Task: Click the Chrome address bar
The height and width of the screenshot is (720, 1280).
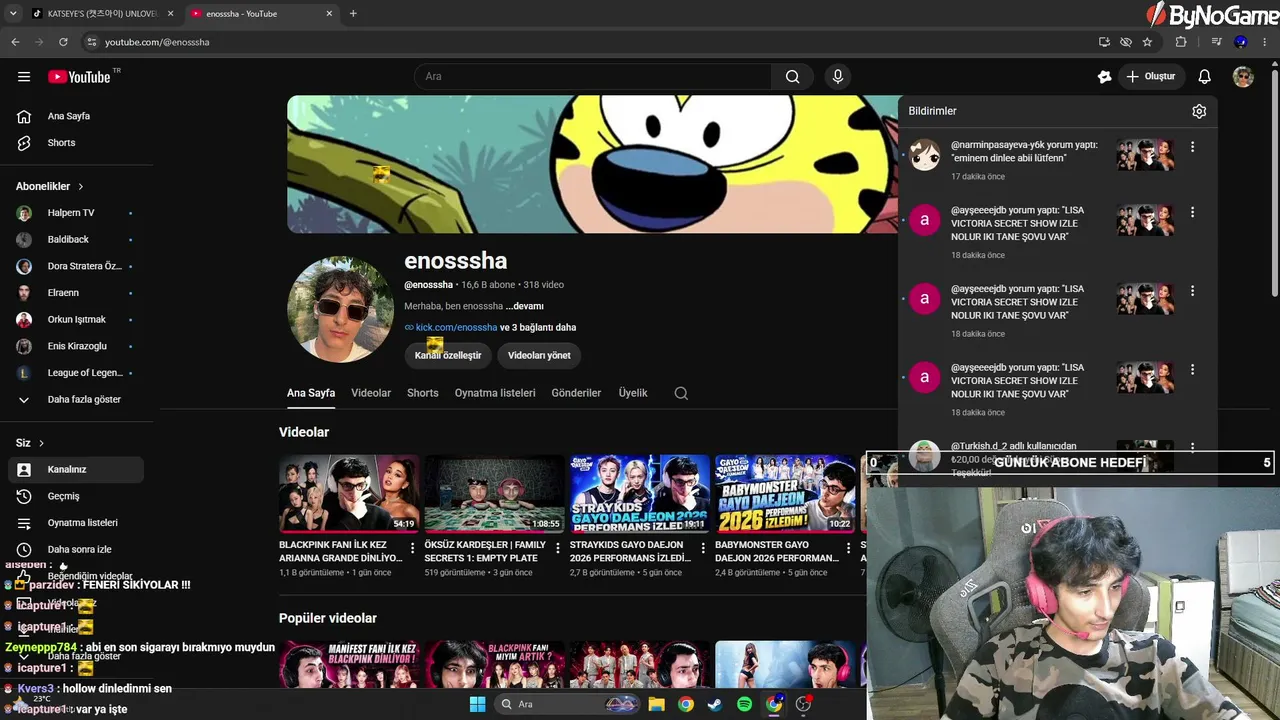Action: click(x=590, y=42)
